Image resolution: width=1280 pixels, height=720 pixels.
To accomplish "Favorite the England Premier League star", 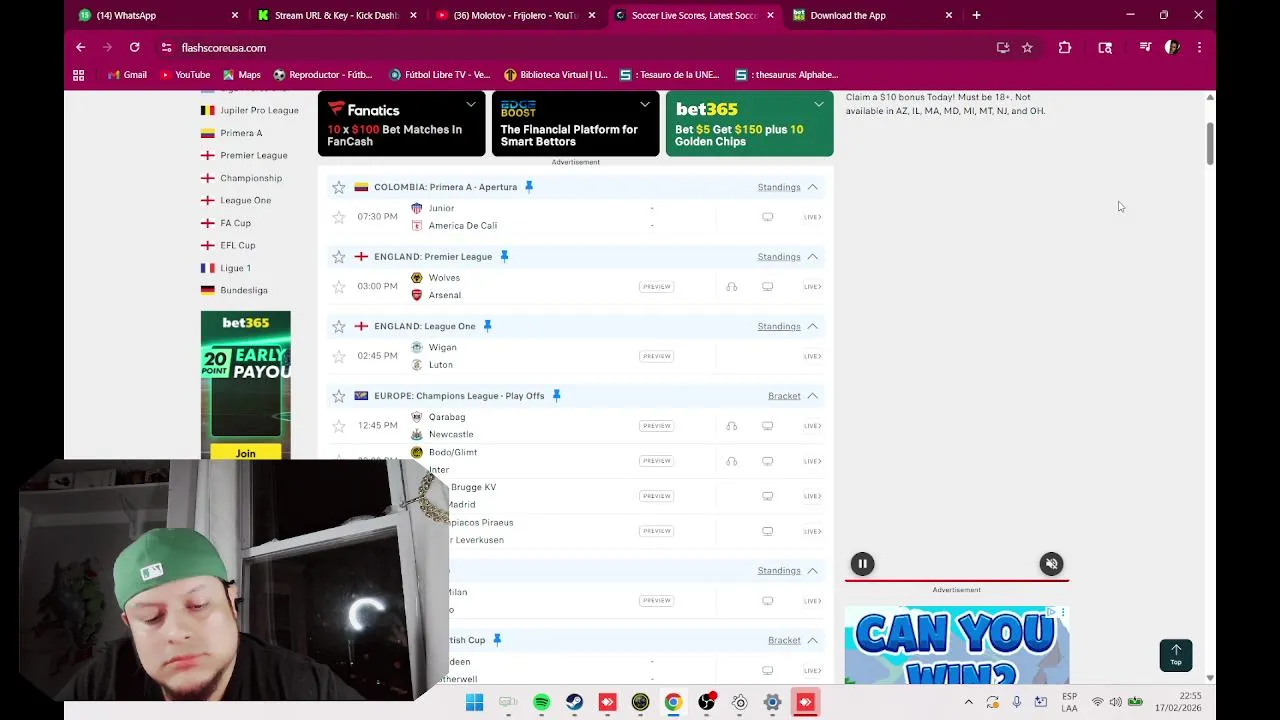I will (x=339, y=257).
